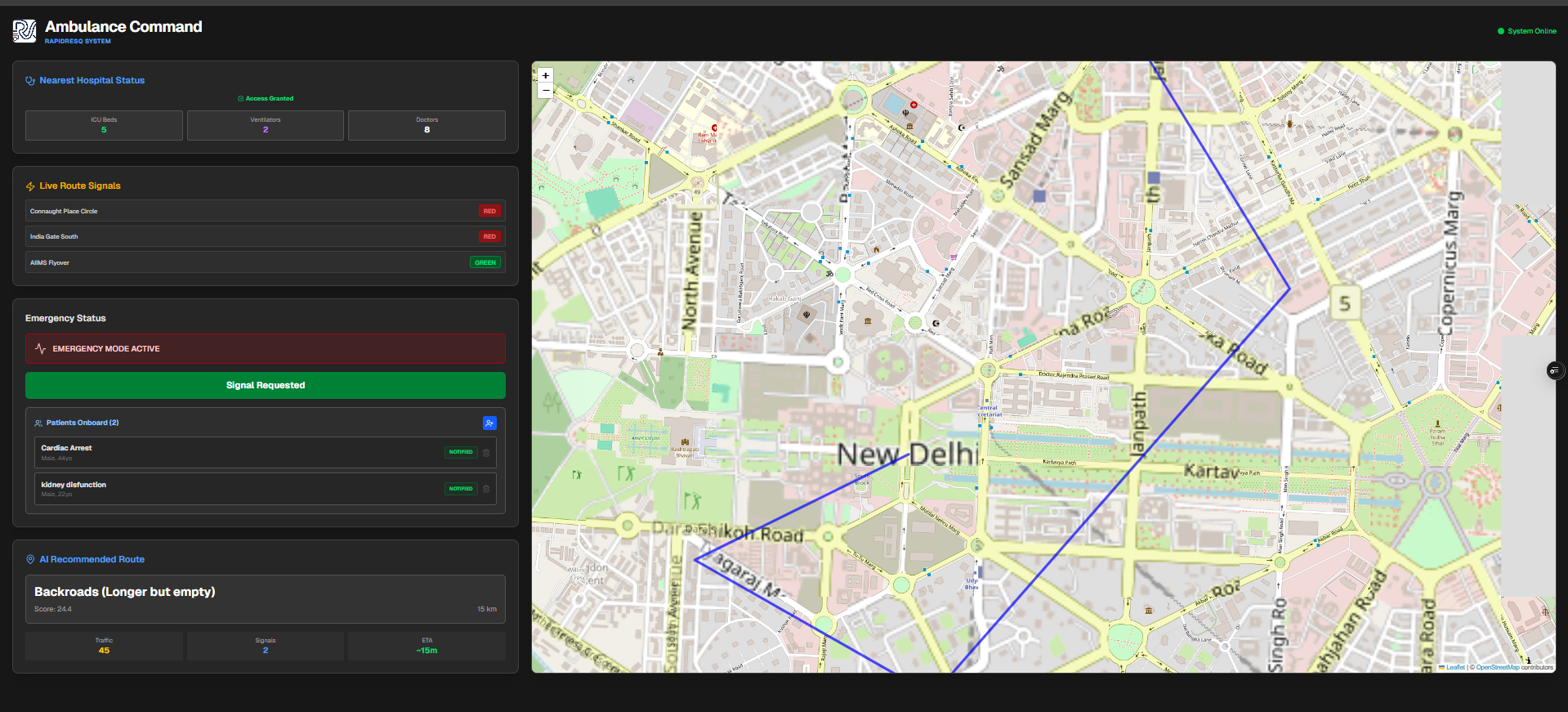This screenshot has width=1568, height=712.
Task: Click the Traffic 45 stat tile
Action: pyautogui.click(x=104, y=646)
